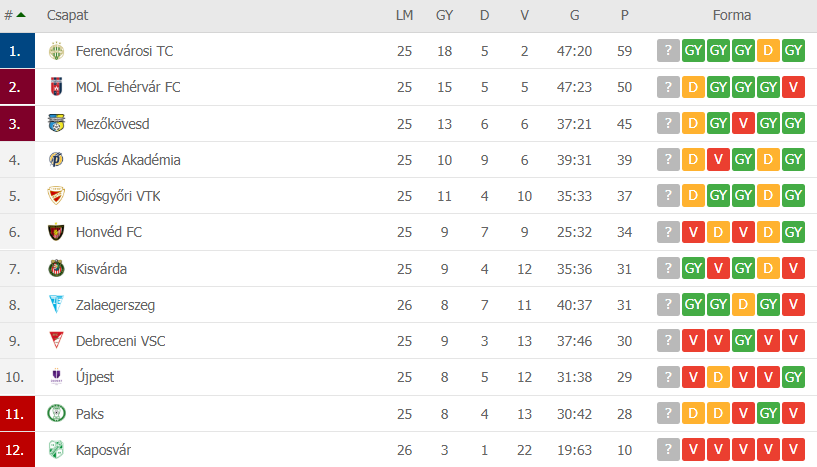Click the Puskás Akadémia team logo
817x467 pixels.
(x=56, y=160)
